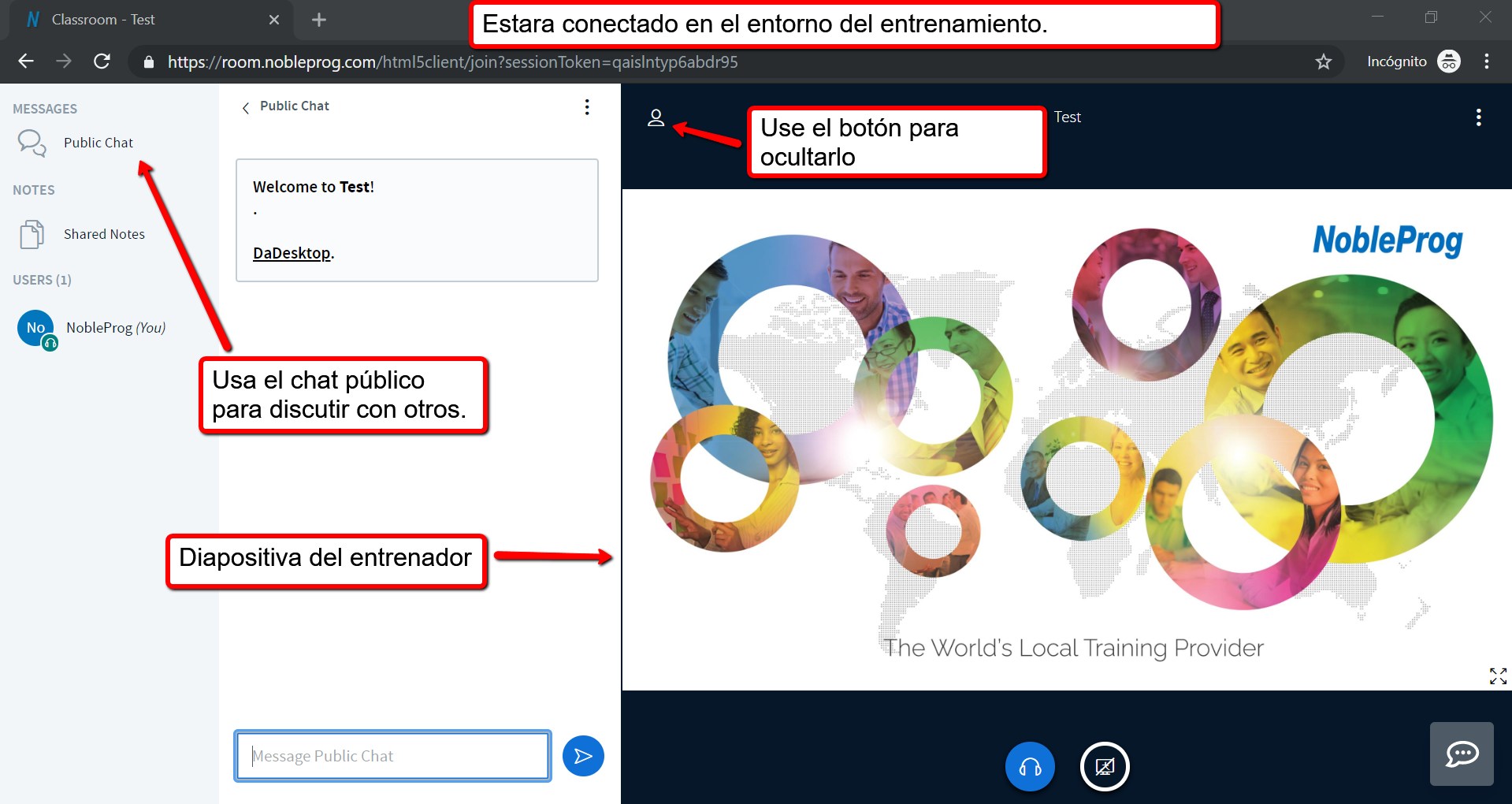The width and height of the screenshot is (1512, 804).
Task: Open the Chrome browser menu
Action: [1486, 61]
